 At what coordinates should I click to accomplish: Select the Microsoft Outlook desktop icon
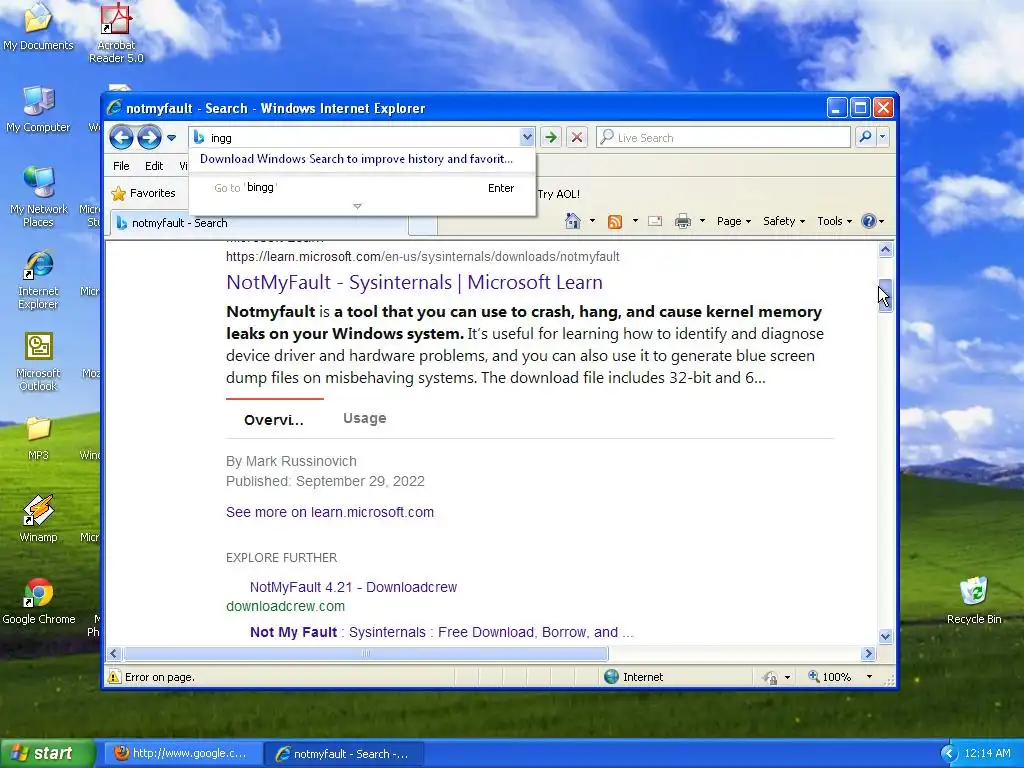click(x=39, y=361)
